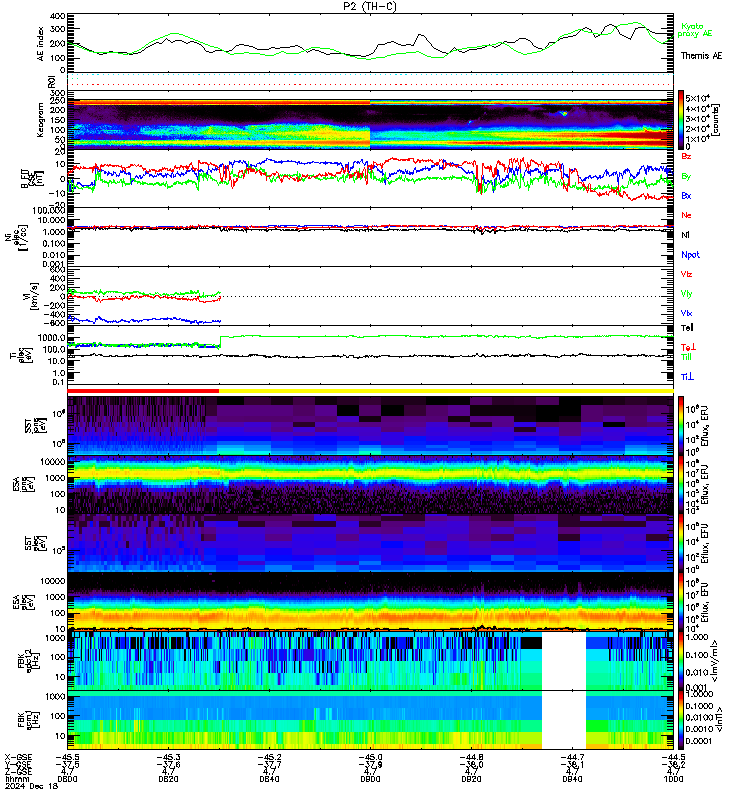
Task: Click the 0940 time tick label
Action: tap(572, 779)
